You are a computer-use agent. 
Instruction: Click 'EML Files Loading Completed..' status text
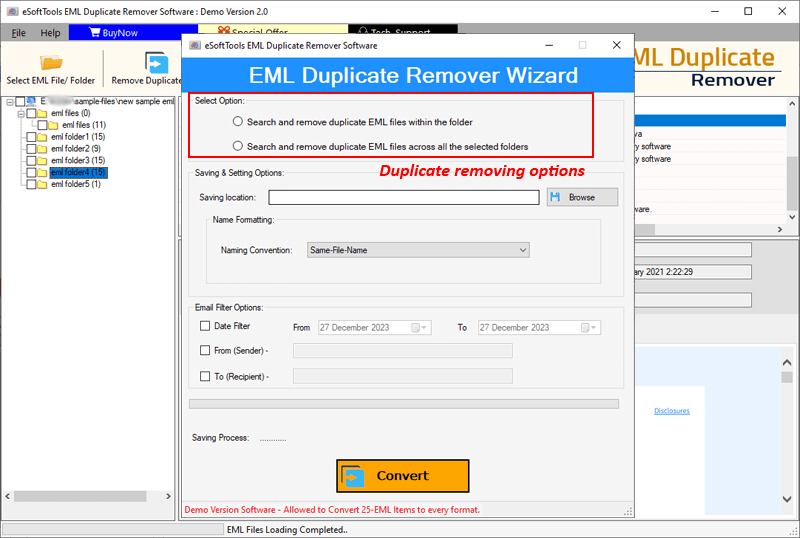[x=287, y=530]
